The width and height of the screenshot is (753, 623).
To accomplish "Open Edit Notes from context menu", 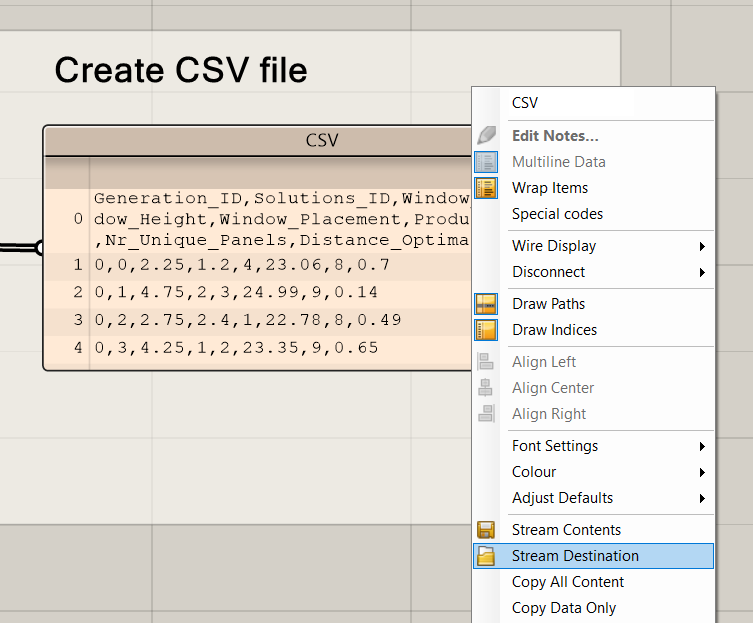I will (594, 136).
